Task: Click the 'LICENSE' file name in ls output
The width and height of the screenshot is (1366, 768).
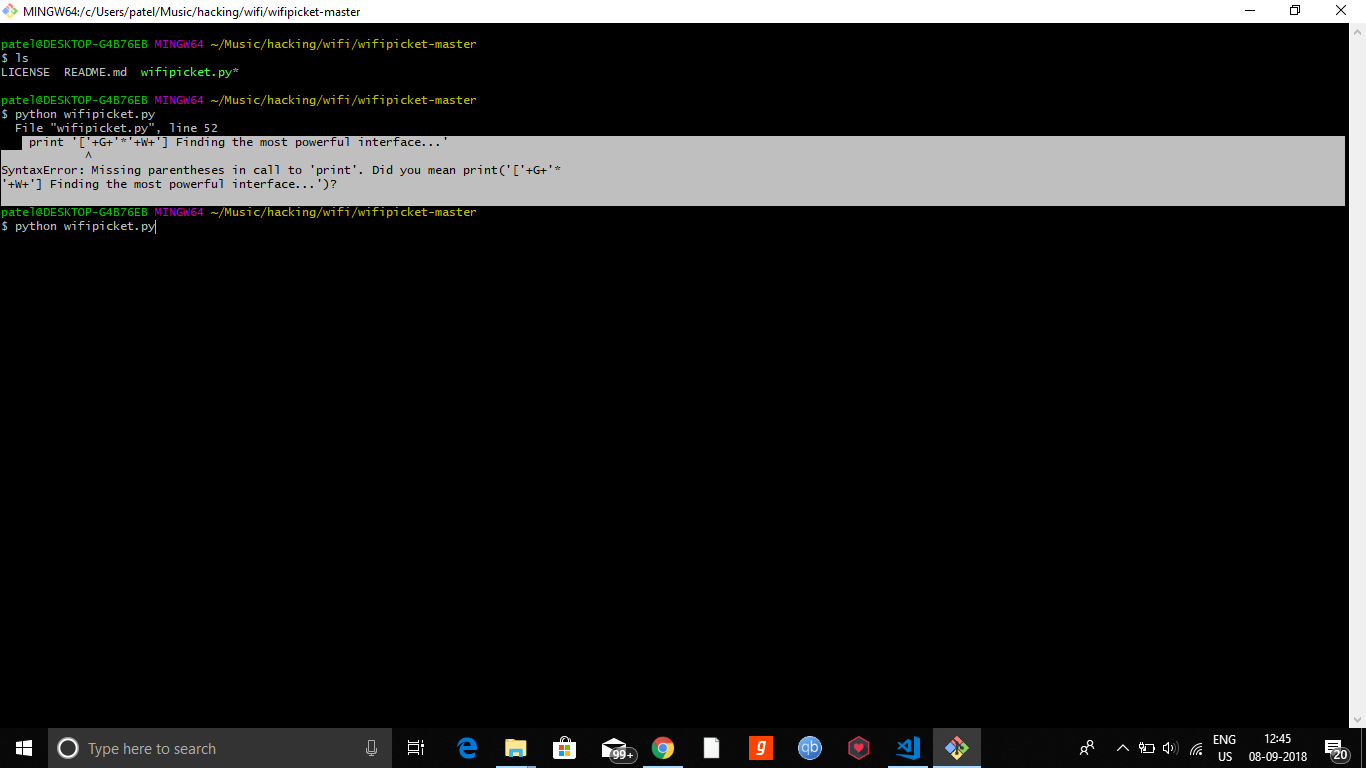Action: point(26,72)
